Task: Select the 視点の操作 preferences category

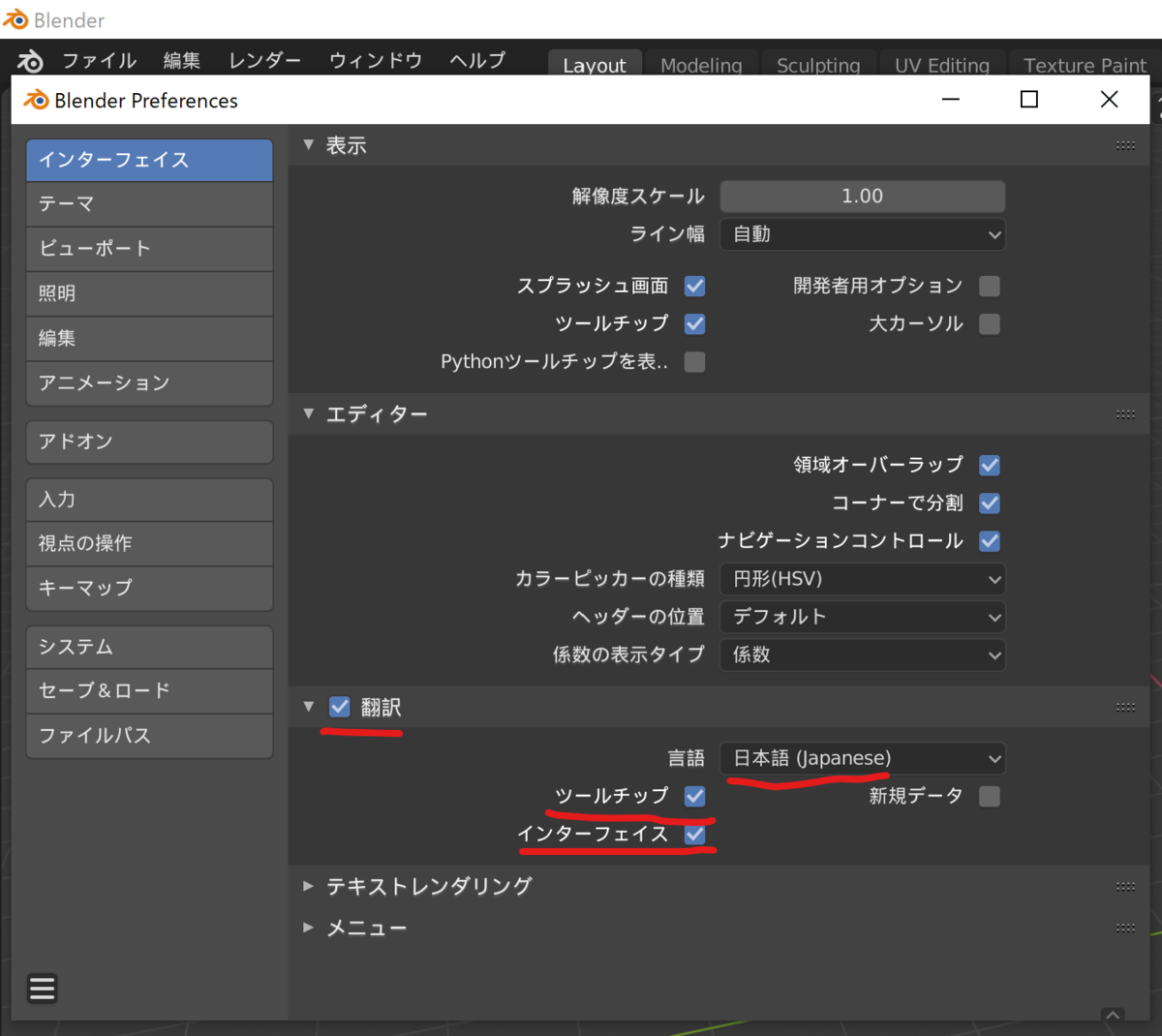Action: click(x=149, y=544)
